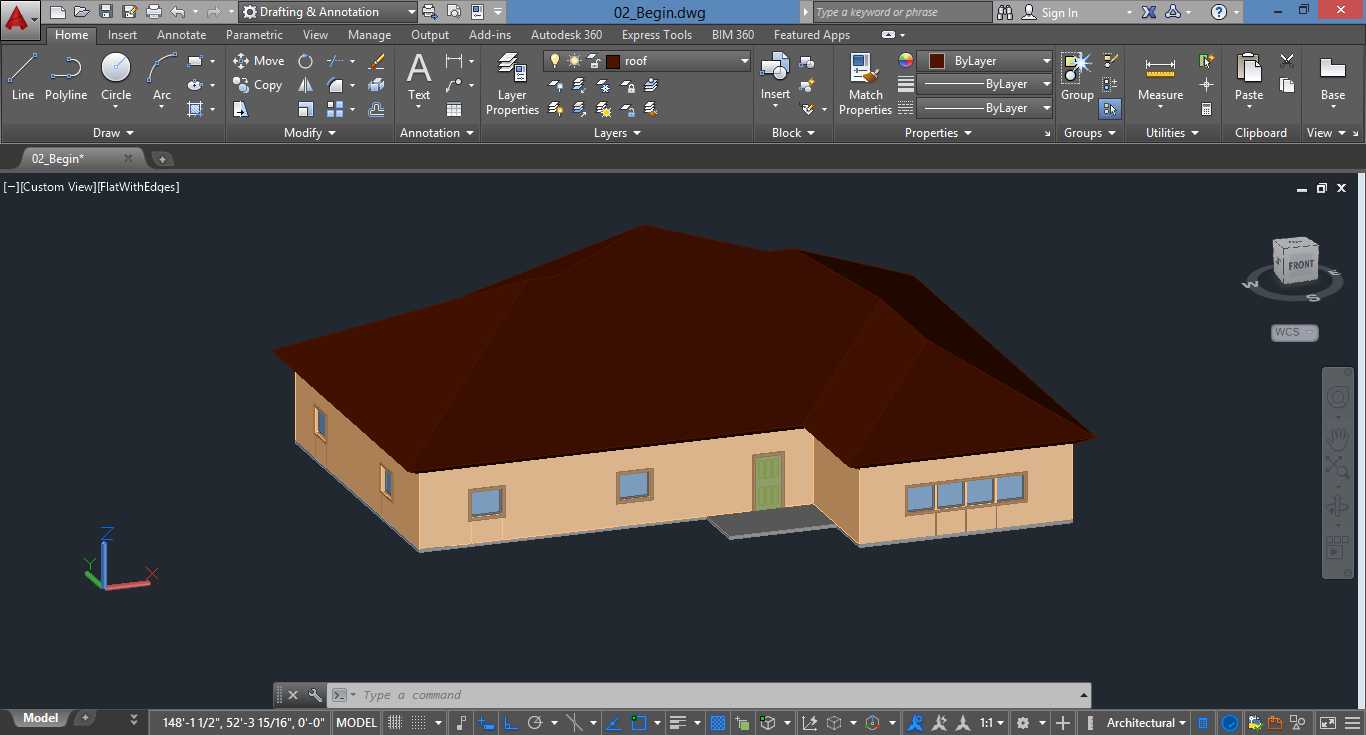Image resolution: width=1366 pixels, height=735 pixels.
Task: Toggle object snap in status bar
Action: [640, 722]
